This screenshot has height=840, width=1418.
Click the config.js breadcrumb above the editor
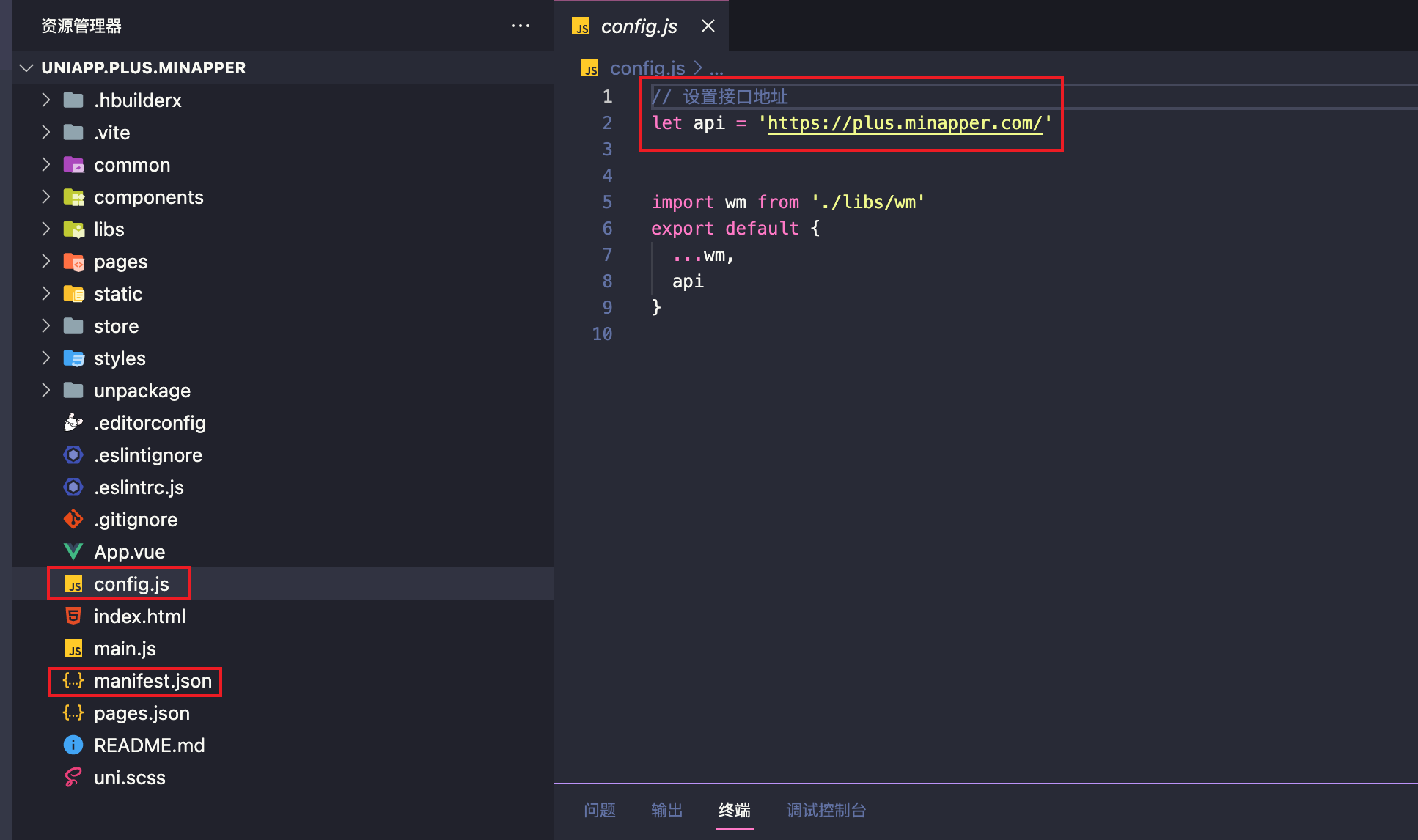pos(647,68)
